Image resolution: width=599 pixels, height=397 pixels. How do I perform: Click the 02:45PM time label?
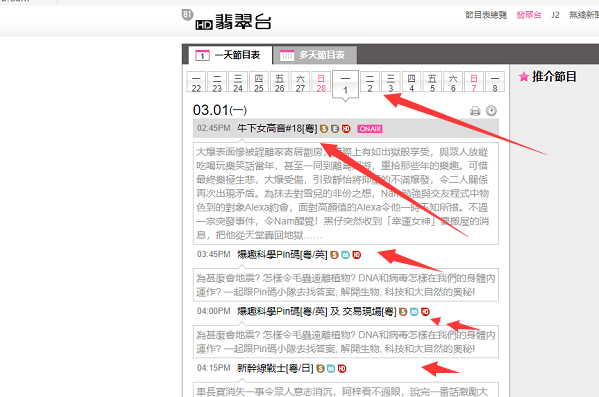coord(214,128)
